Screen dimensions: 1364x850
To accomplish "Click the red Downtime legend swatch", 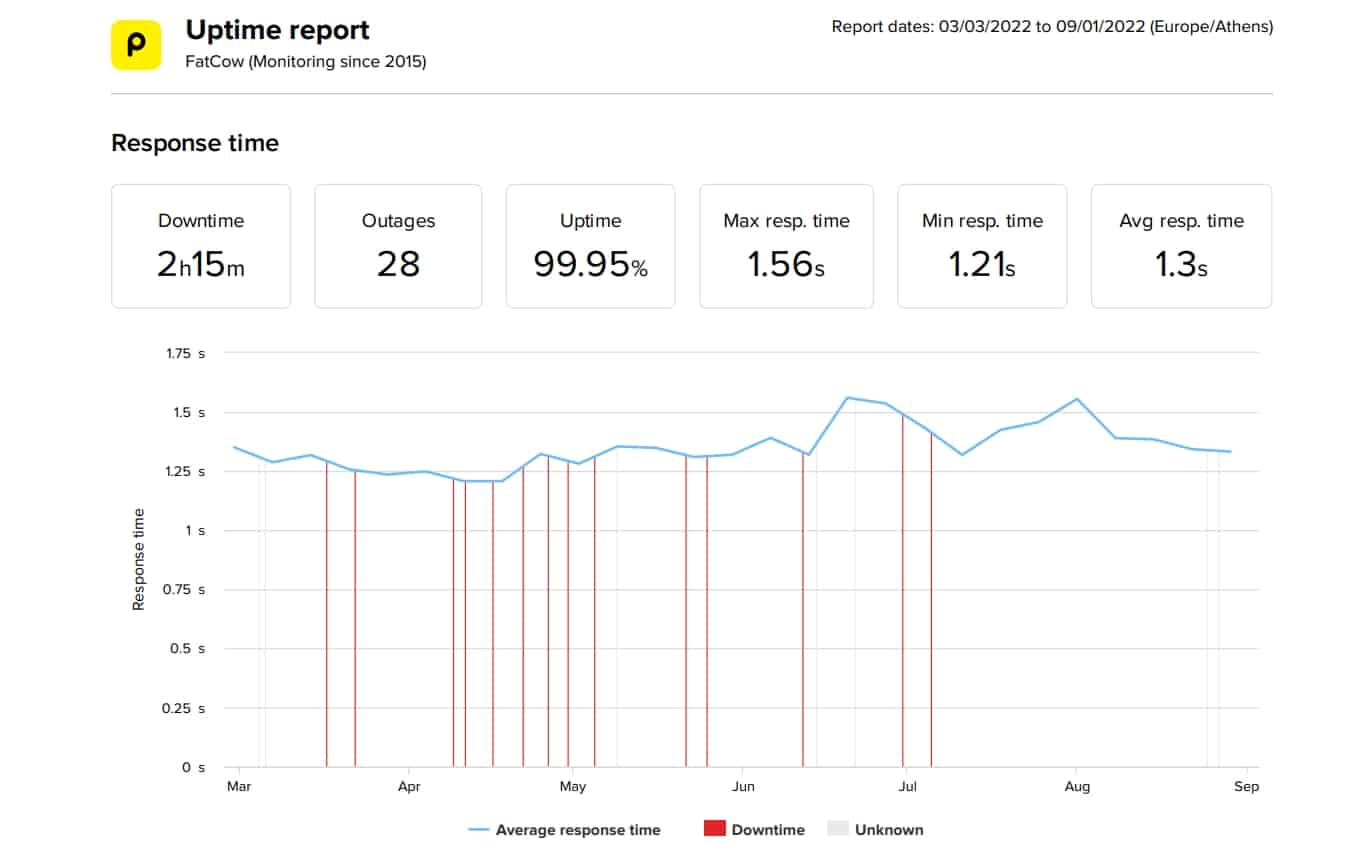I will click(714, 829).
